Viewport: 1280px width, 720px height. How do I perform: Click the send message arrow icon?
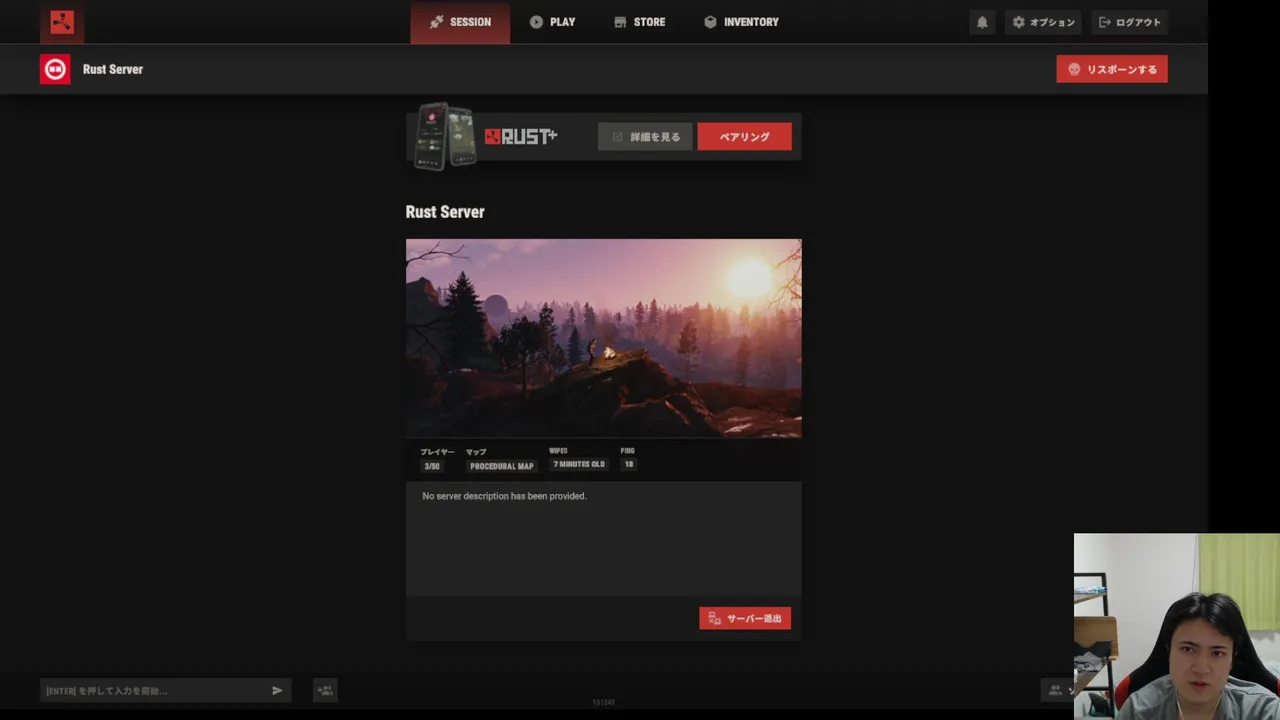click(278, 690)
